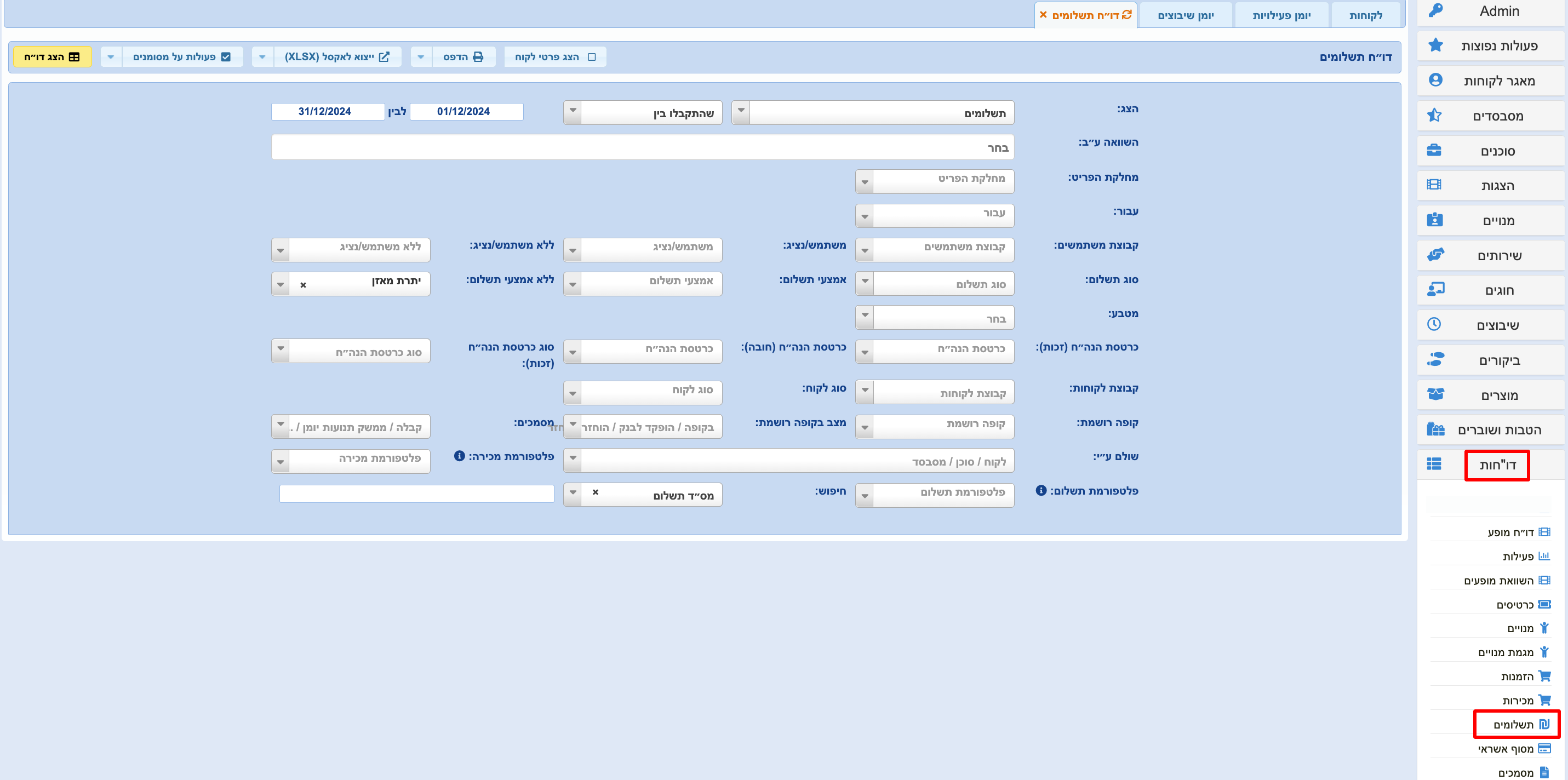Viewport: 1568px width, 780px height.
Task: Click the bar chart icon beside פעילות
Action: point(1544,556)
